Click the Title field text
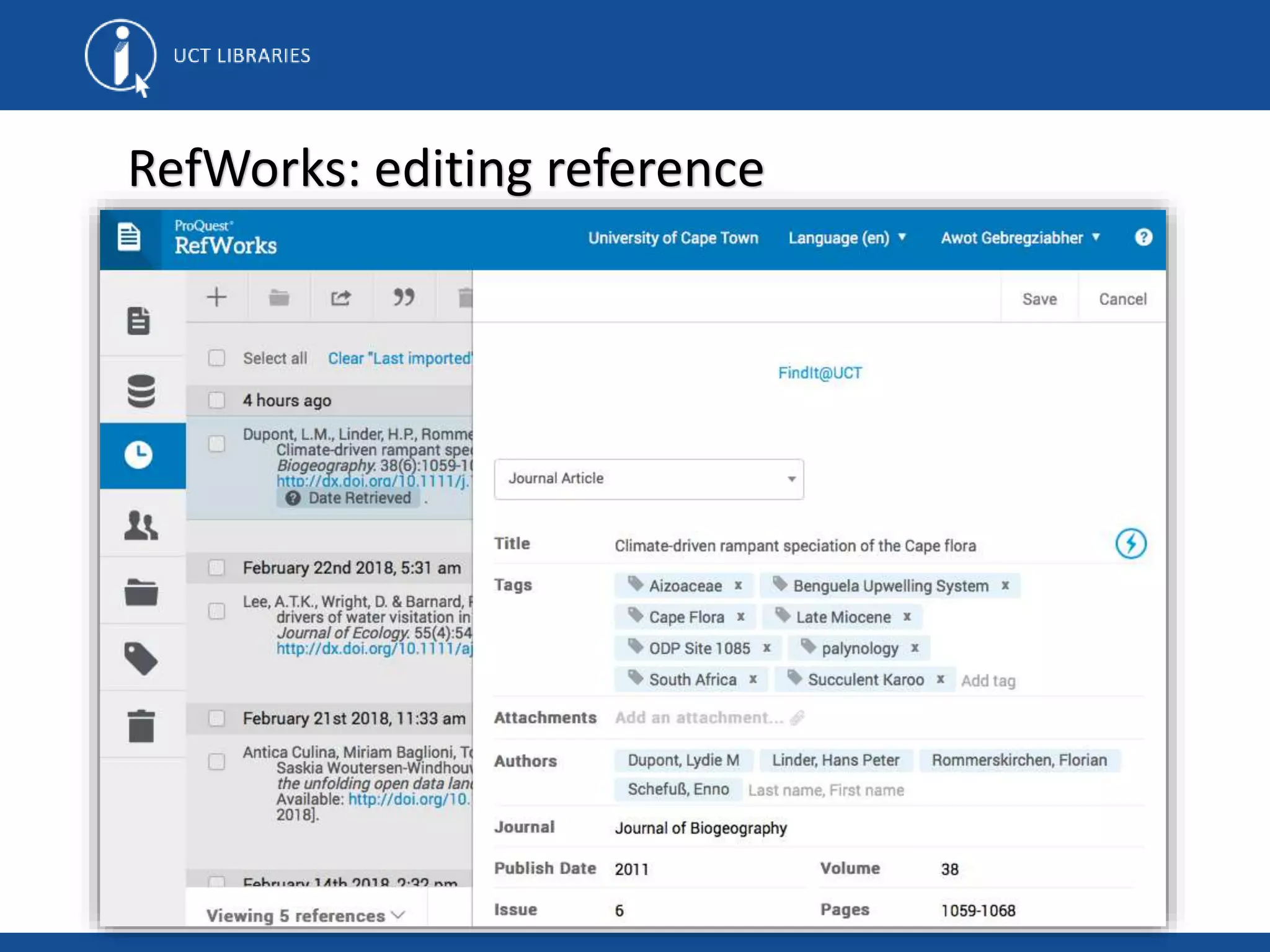This screenshot has width=1270, height=952. coord(795,546)
